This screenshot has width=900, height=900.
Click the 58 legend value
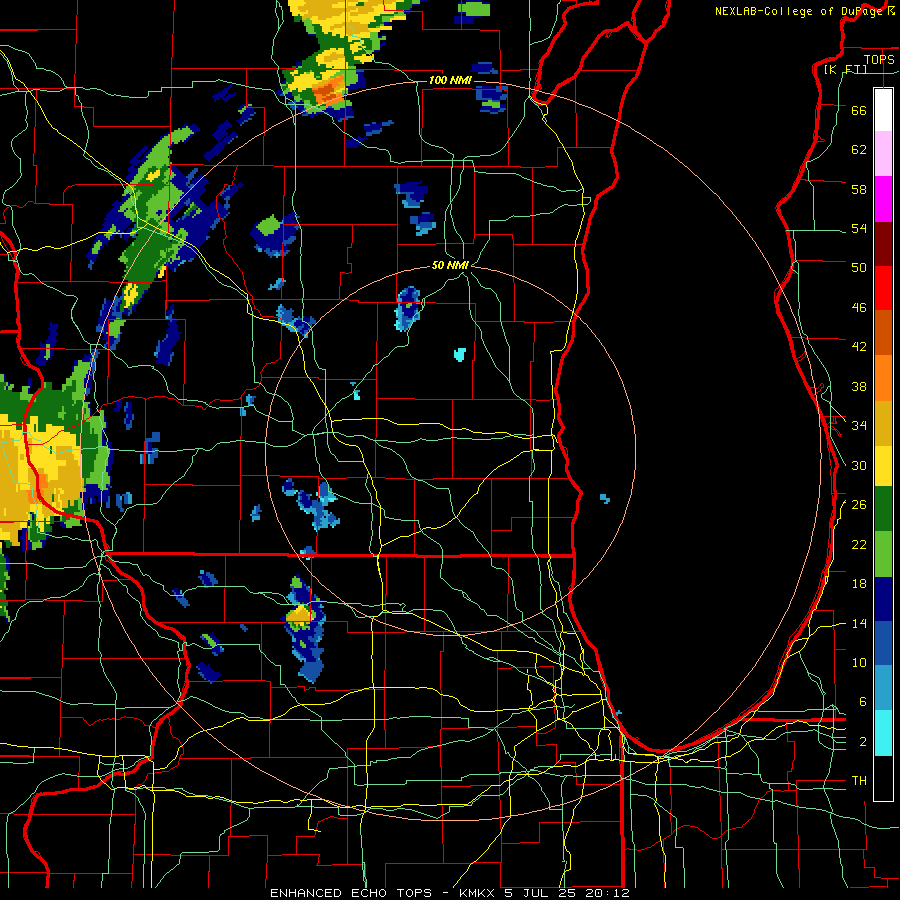(859, 189)
